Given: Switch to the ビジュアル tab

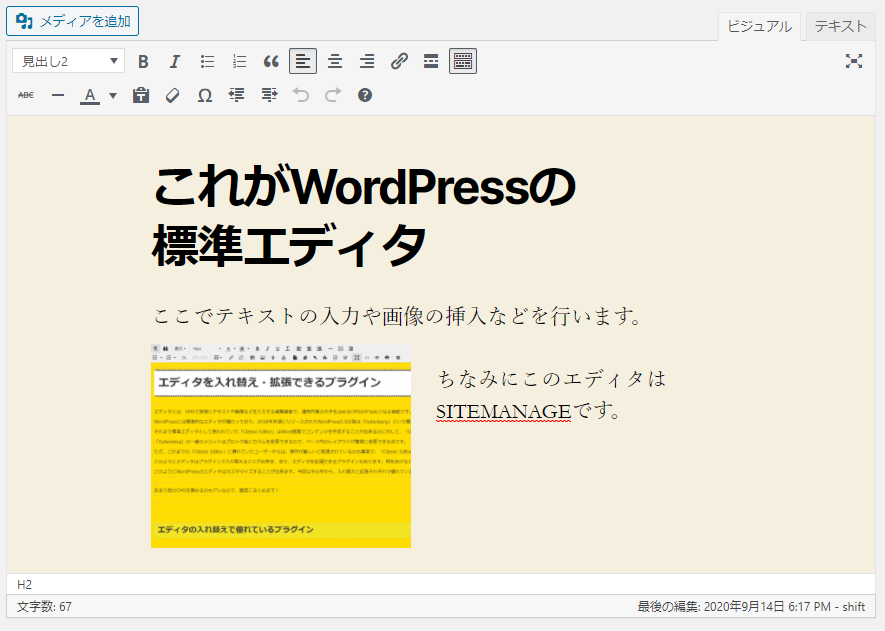Looking at the screenshot, I should click(759, 27).
